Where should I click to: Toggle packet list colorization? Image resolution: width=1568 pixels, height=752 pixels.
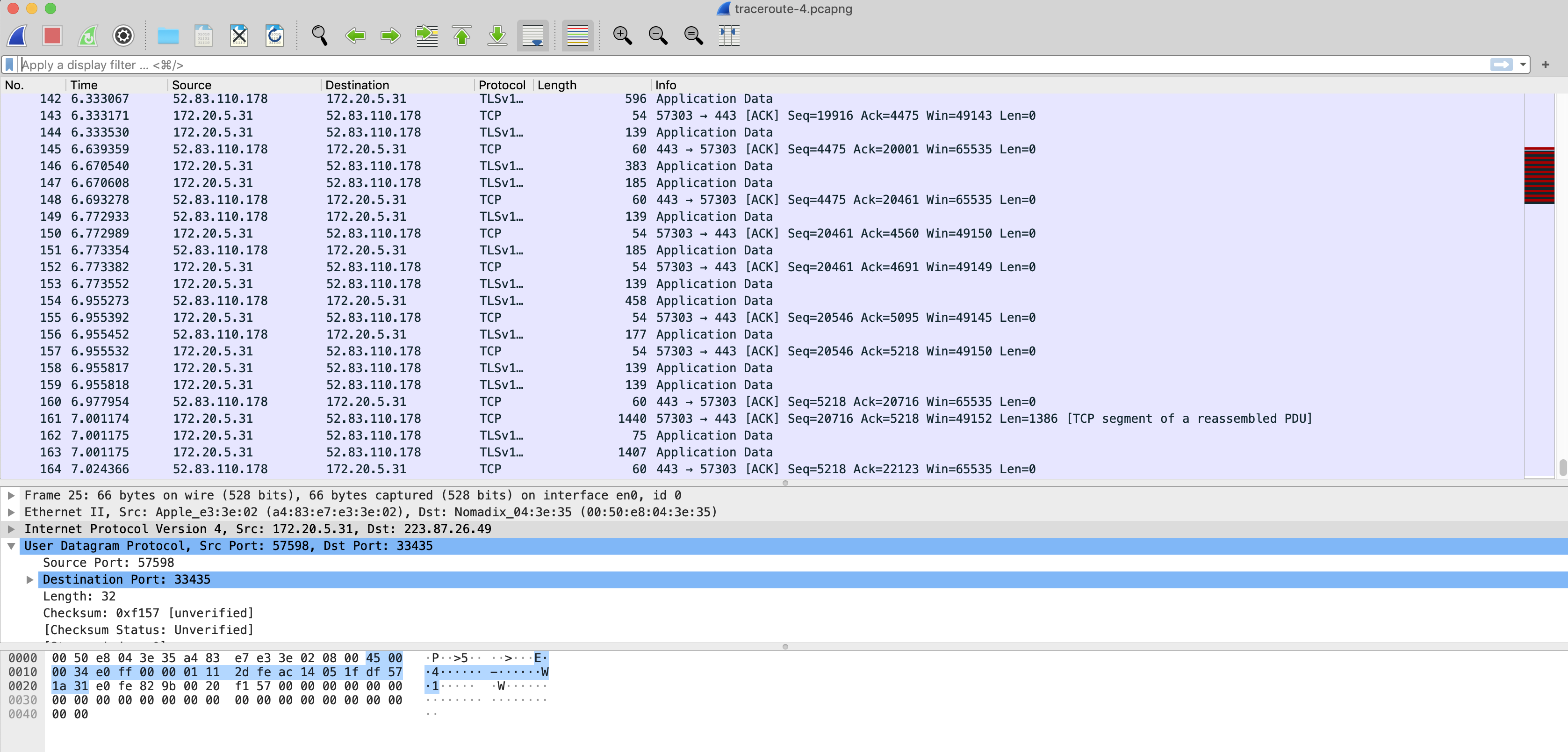tap(576, 36)
